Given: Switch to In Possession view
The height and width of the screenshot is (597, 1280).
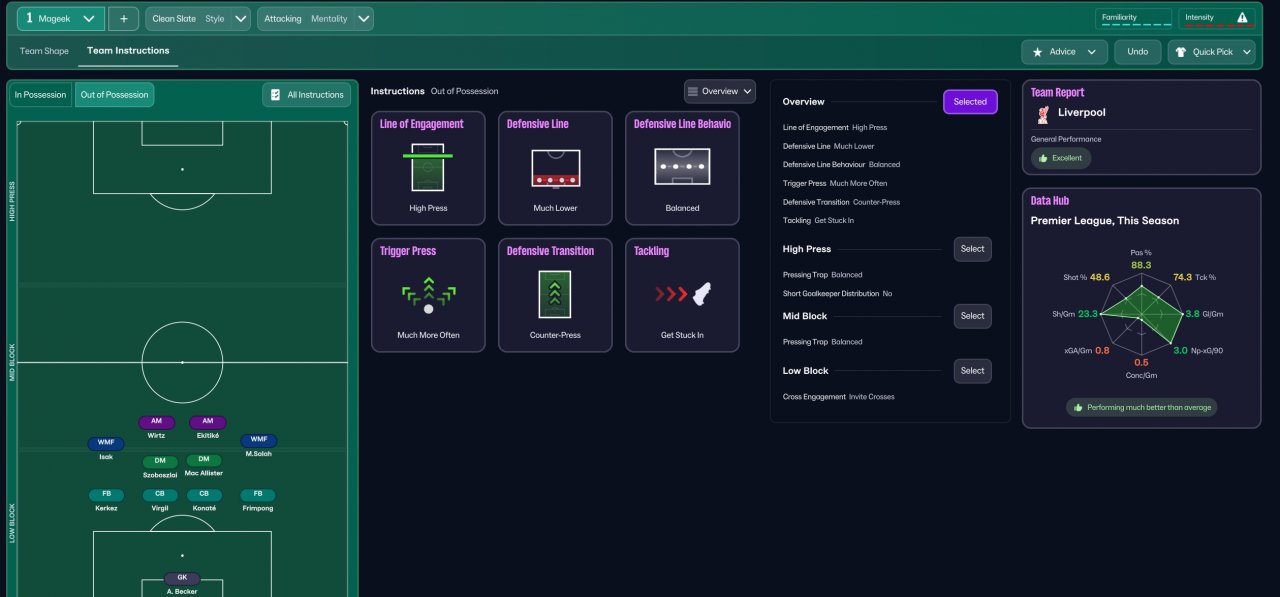Looking at the screenshot, I should 40,95.
